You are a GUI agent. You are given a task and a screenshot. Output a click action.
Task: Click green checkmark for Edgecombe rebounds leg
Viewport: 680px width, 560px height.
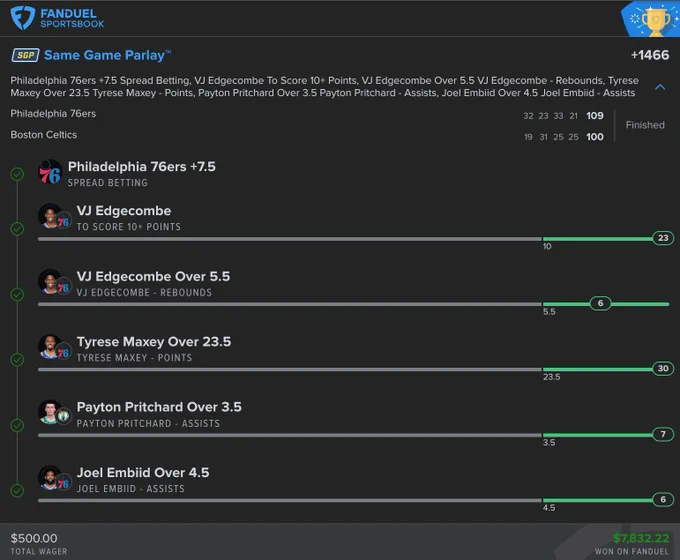coord(17,295)
